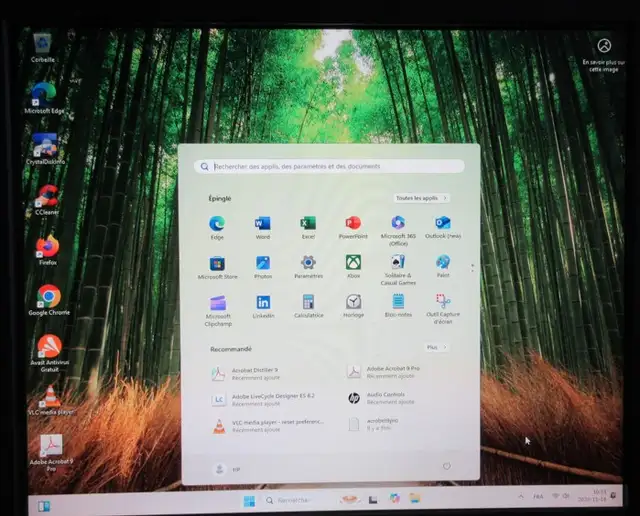Select Google Chrome desktop shortcut
The image size is (640, 516).
tap(49, 300)
